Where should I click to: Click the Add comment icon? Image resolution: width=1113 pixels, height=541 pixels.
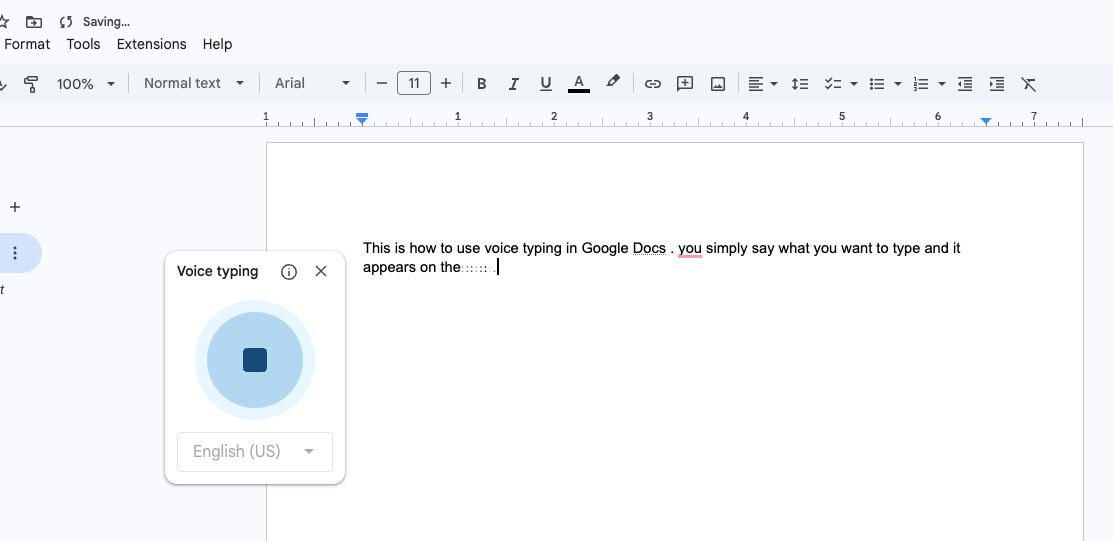685,84
